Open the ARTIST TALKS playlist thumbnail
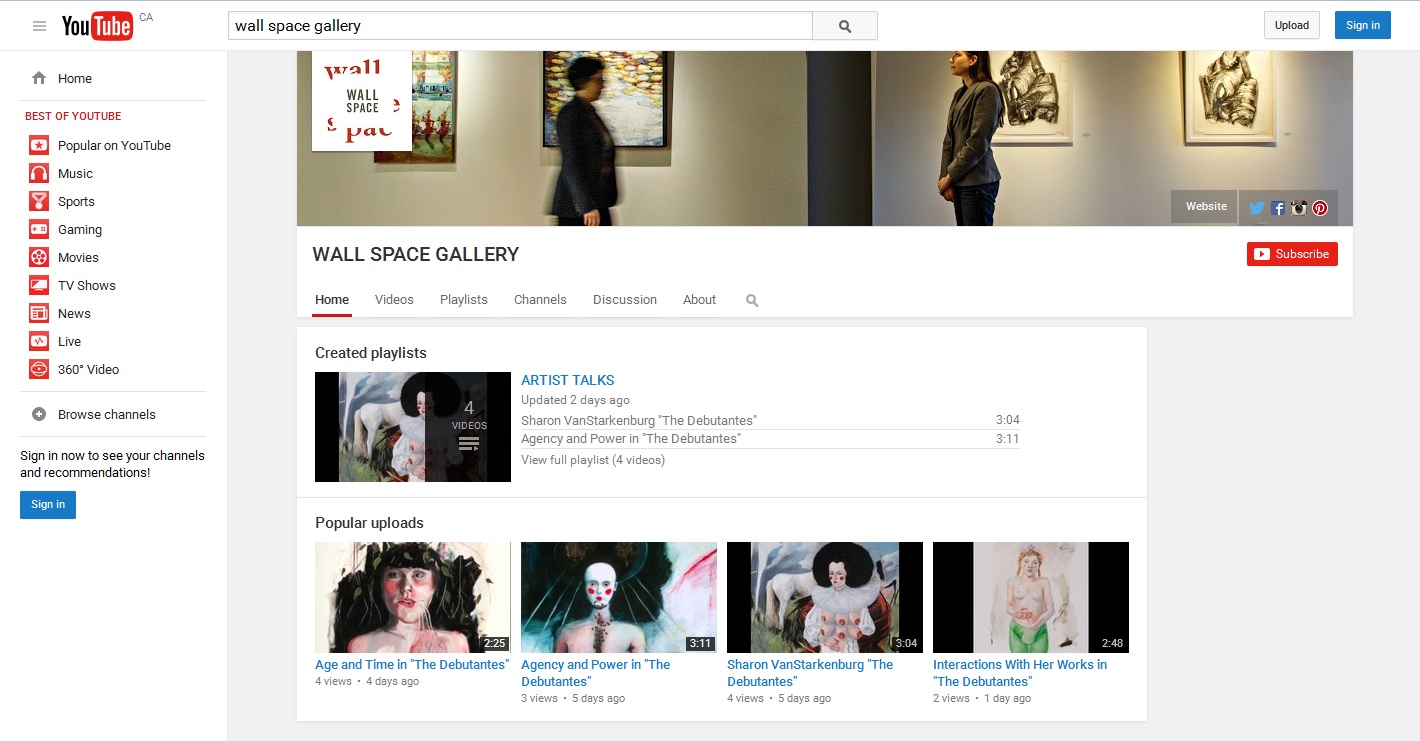Screen dimensions: 1420x741 pyautogui.click(x=413, y=427)
